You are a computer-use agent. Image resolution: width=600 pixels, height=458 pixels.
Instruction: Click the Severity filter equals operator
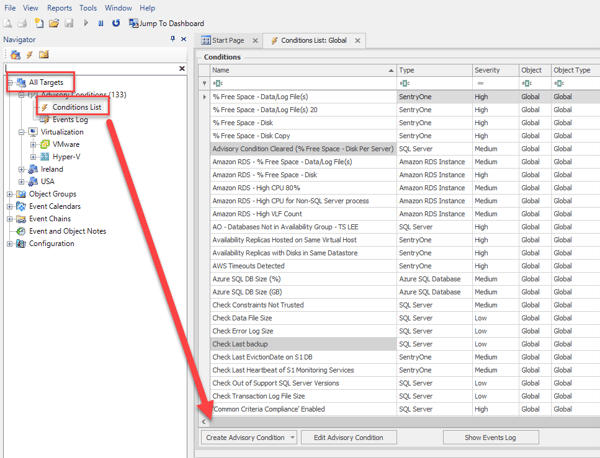point(481,83)
